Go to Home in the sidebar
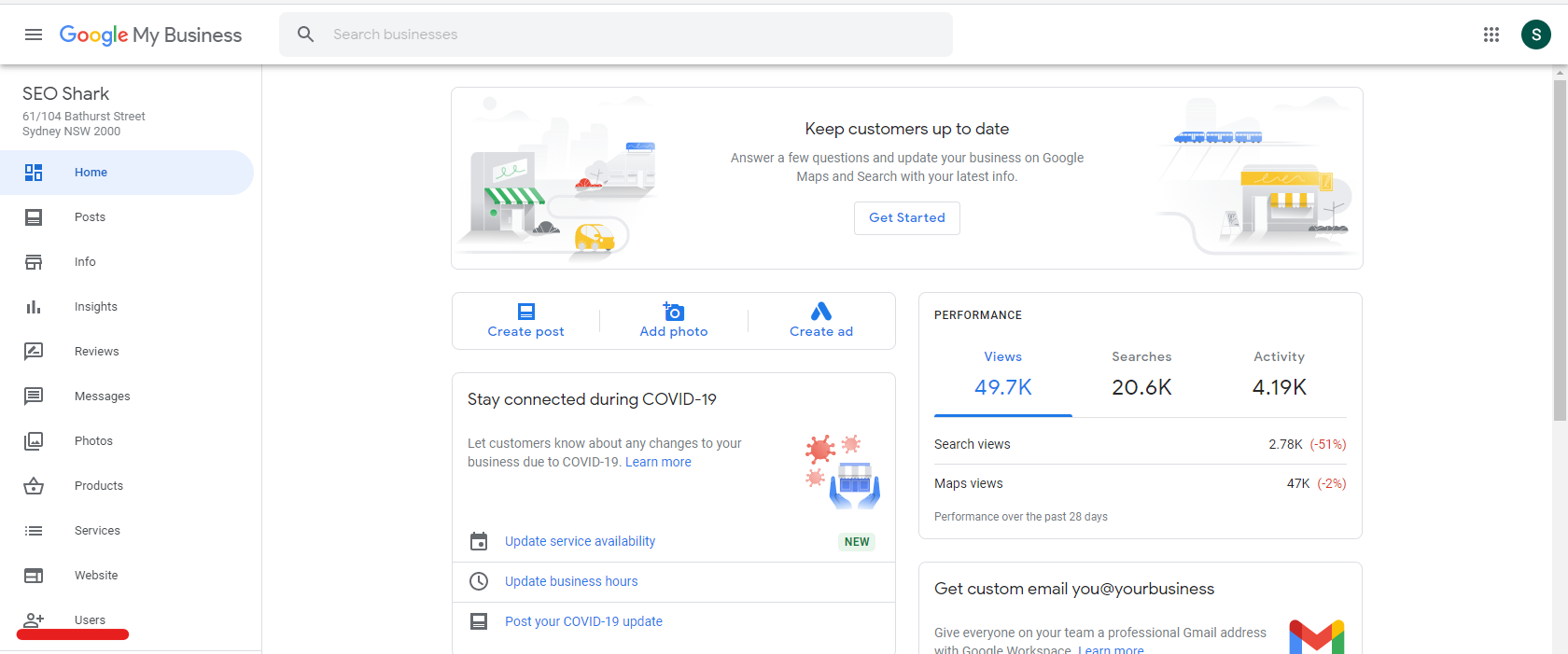 127,173
